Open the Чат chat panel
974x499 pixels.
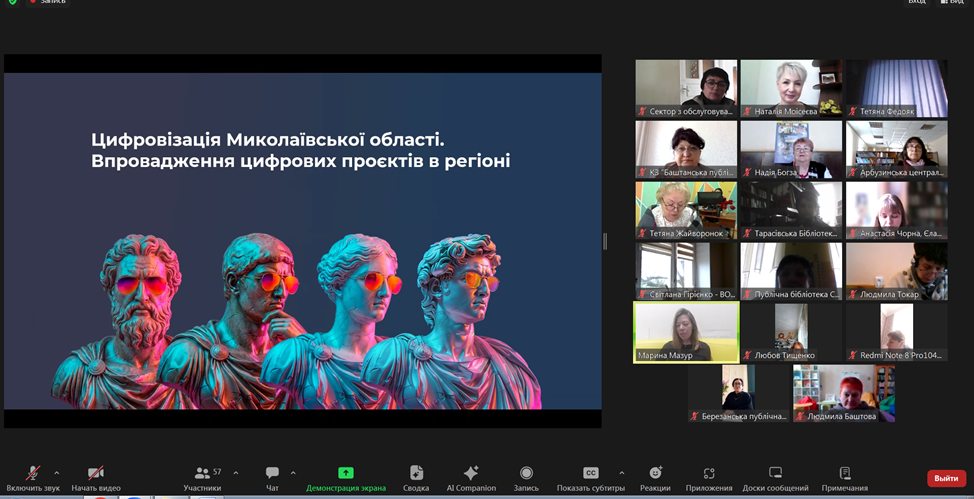click(272, 478)
